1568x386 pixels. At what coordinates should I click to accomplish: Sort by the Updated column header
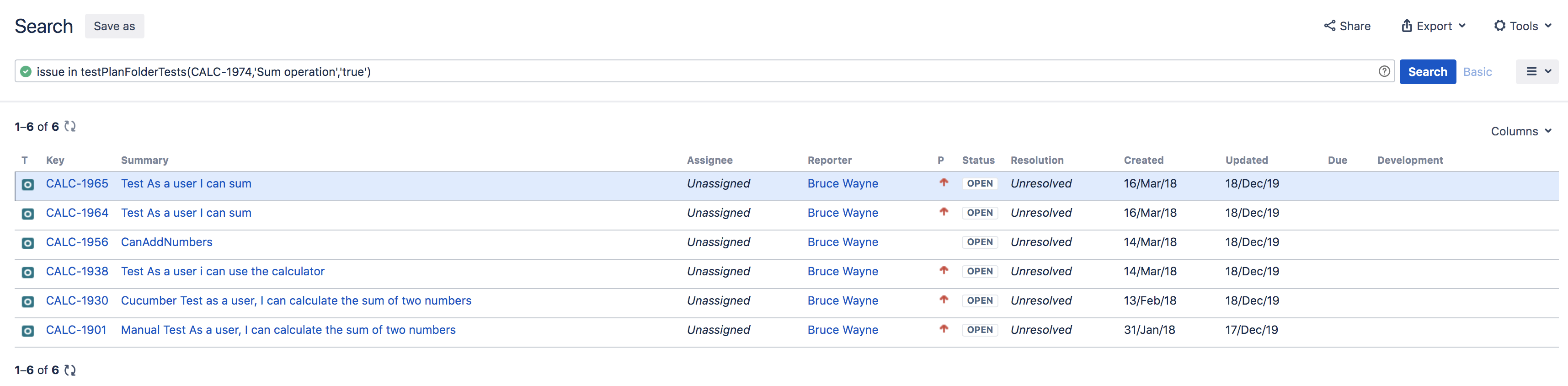[x=1247, y=160]
